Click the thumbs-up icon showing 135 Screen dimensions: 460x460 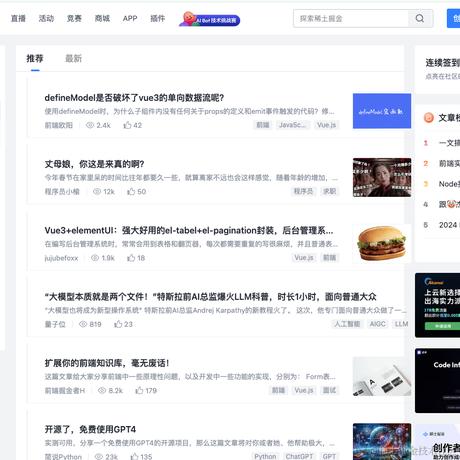click(135, 456)
